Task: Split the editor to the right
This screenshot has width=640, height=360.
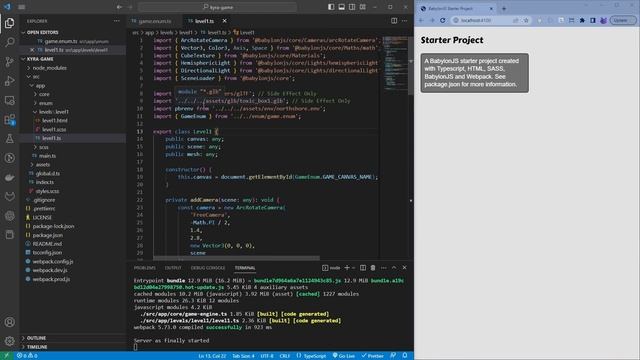Action: pos(394,21)
